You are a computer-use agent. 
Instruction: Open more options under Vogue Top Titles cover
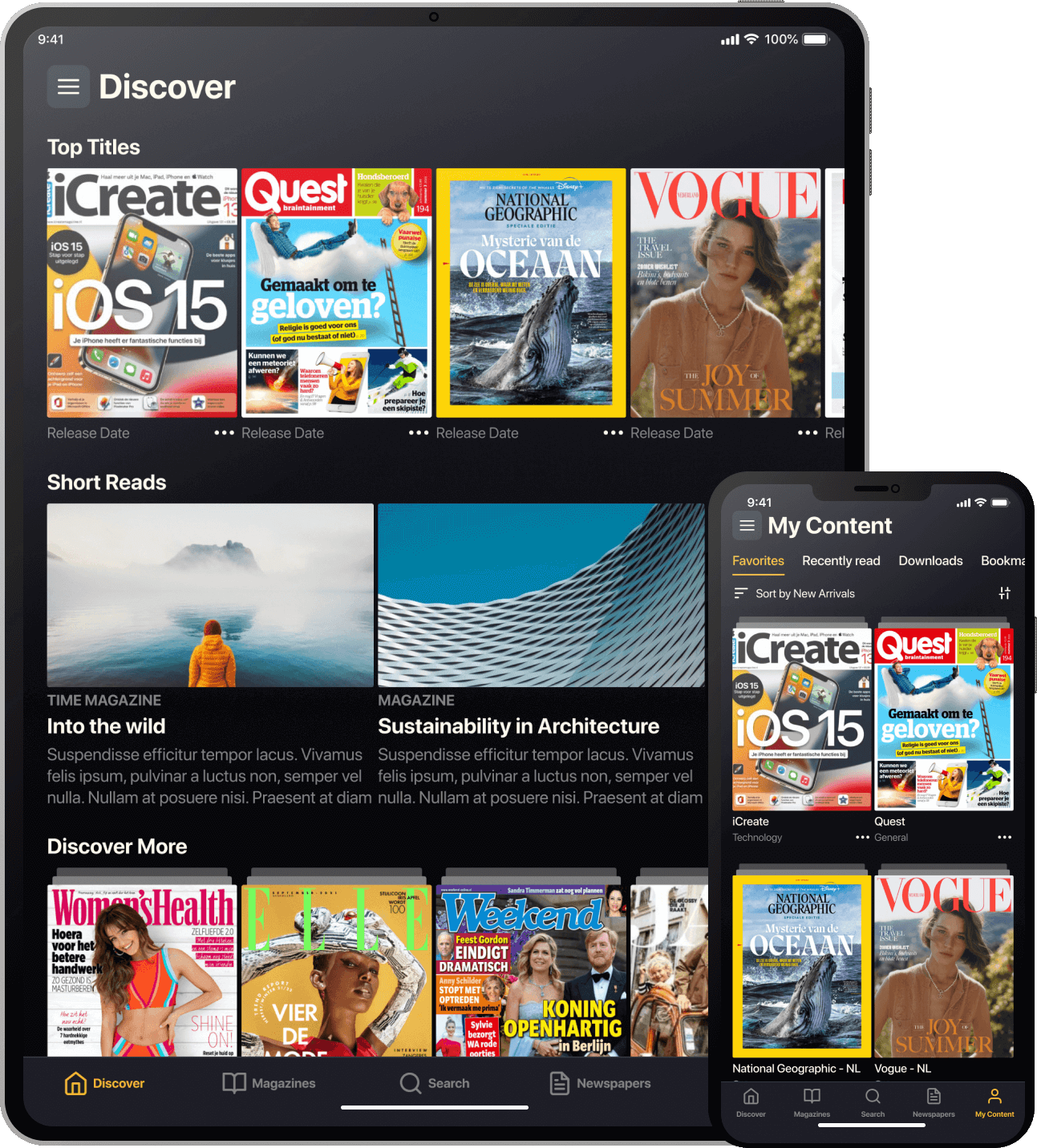(x=808, y=433)
